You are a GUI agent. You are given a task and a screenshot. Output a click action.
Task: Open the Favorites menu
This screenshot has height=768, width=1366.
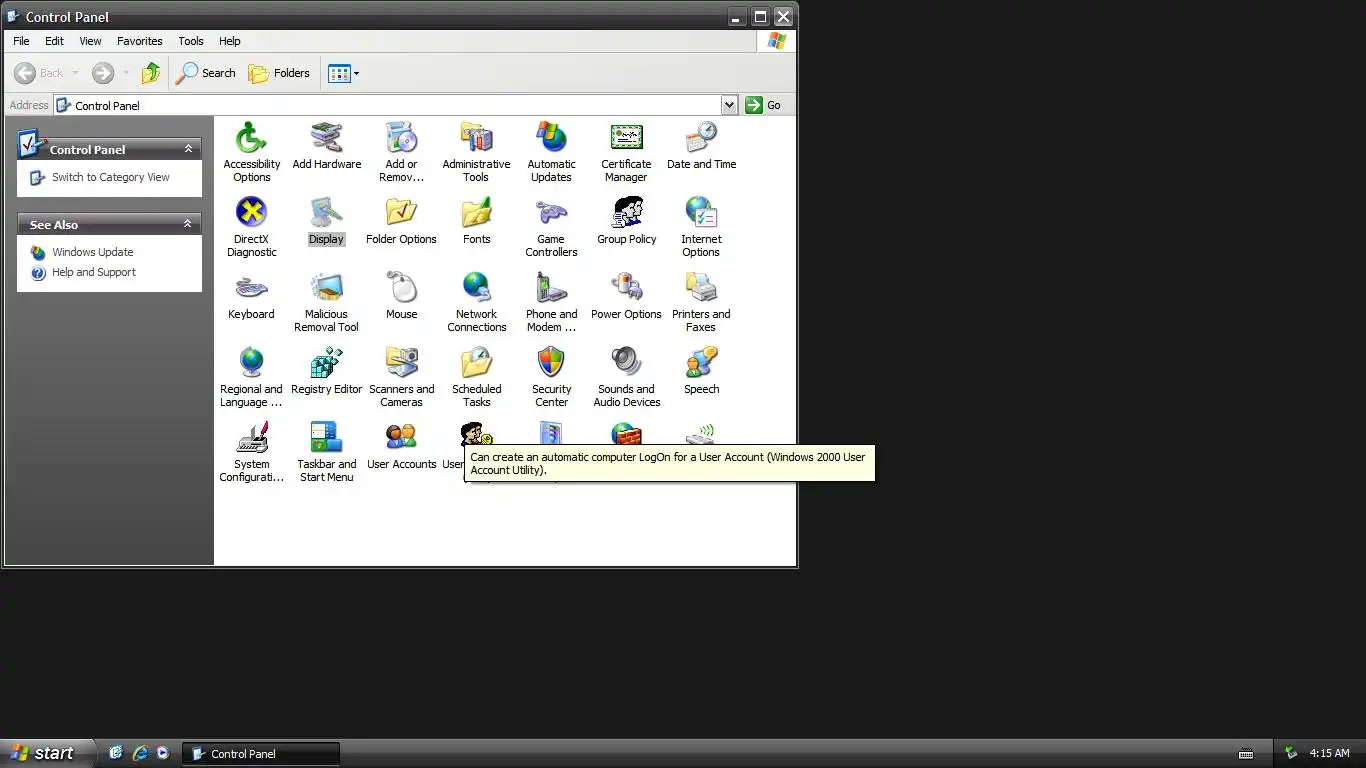(139, 41)
